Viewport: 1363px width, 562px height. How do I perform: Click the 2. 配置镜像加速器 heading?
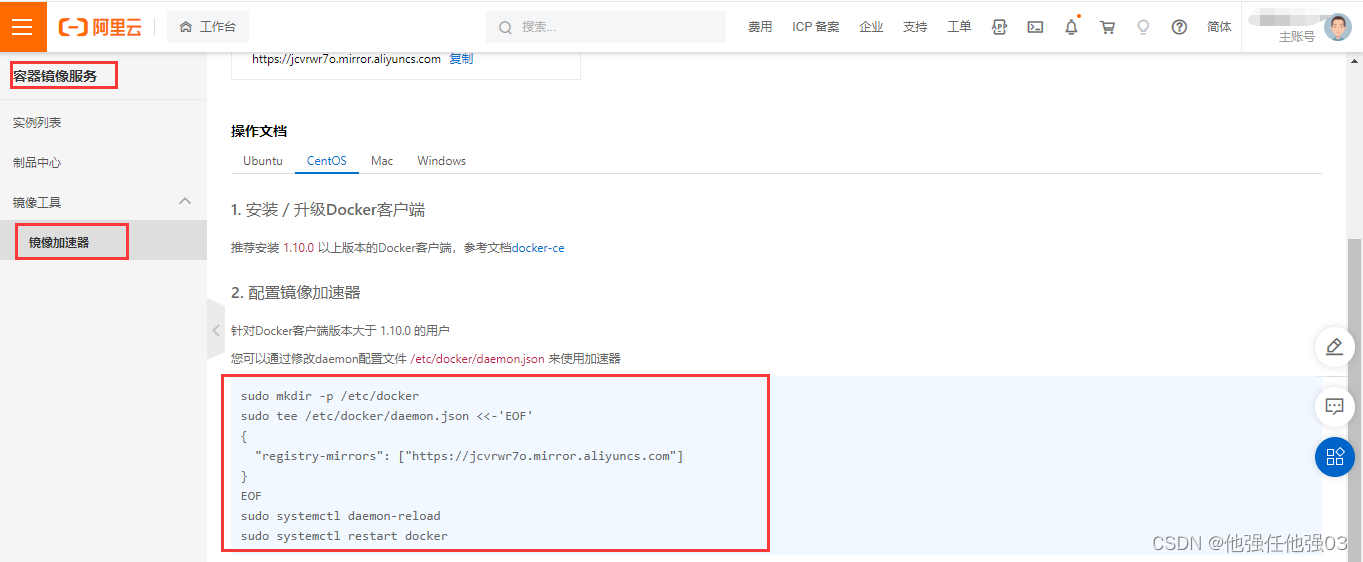(296, 292)
